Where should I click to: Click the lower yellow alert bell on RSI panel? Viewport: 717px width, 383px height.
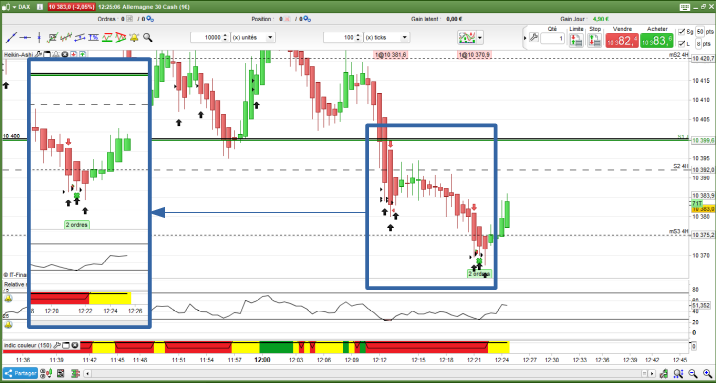pos(8,325)
